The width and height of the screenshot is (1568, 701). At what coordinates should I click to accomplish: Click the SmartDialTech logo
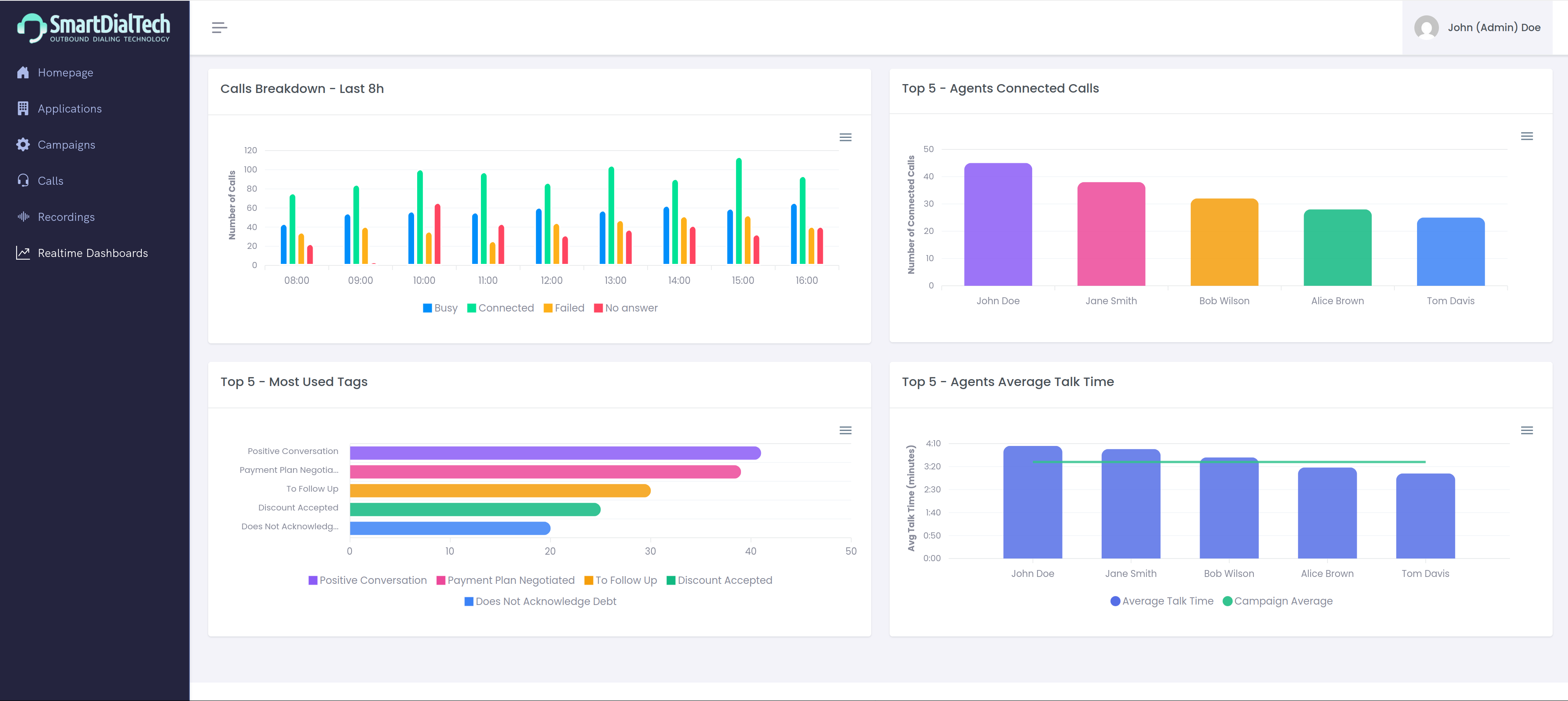click(x=94, y=27)
